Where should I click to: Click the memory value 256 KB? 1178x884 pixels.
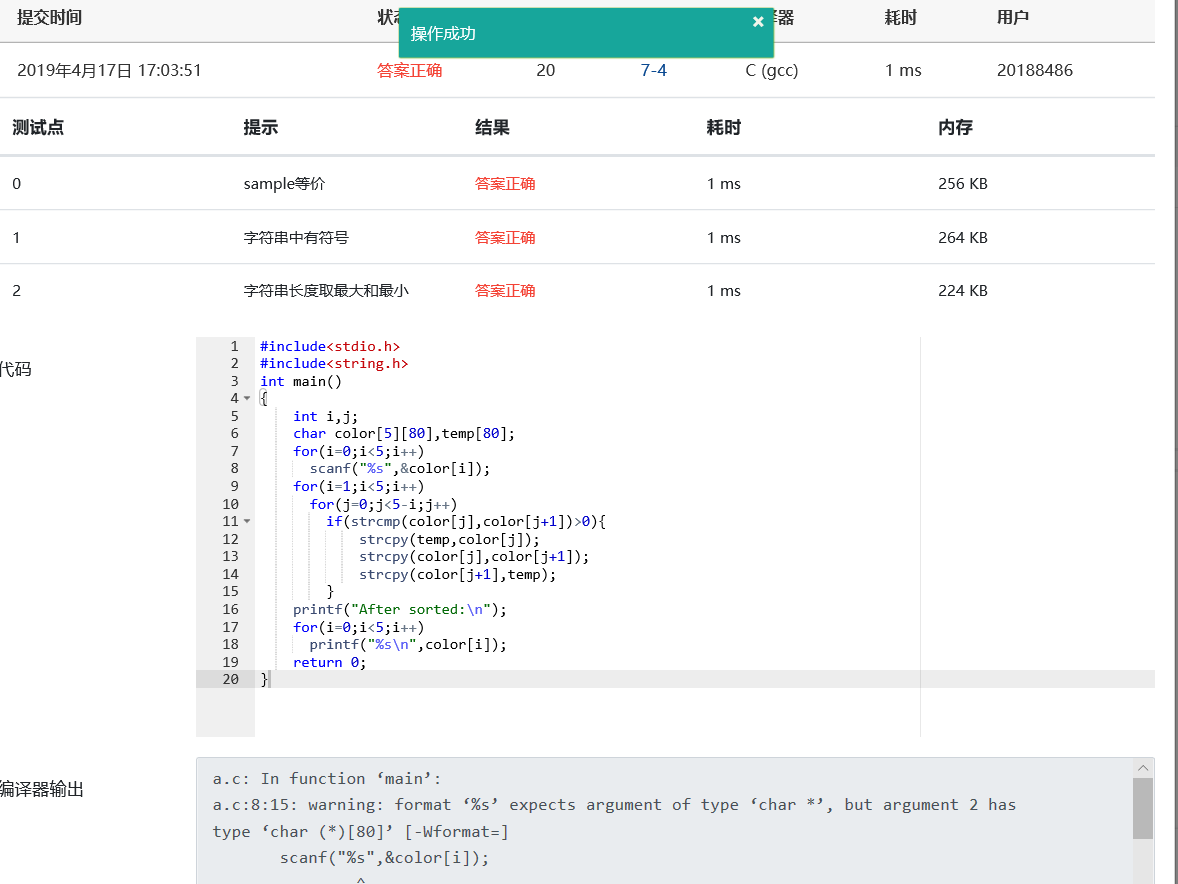click(962, 184)
